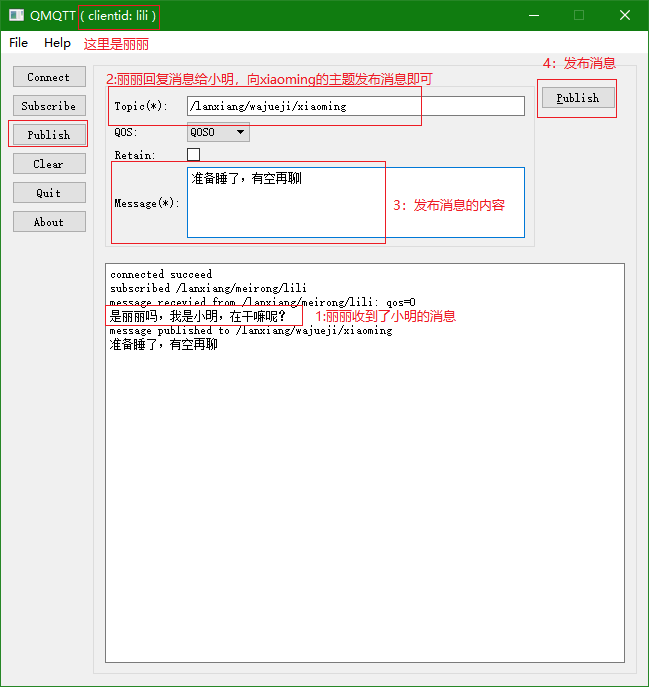
Task: Close the QMQTT window
Action: [x=625, y=15]
